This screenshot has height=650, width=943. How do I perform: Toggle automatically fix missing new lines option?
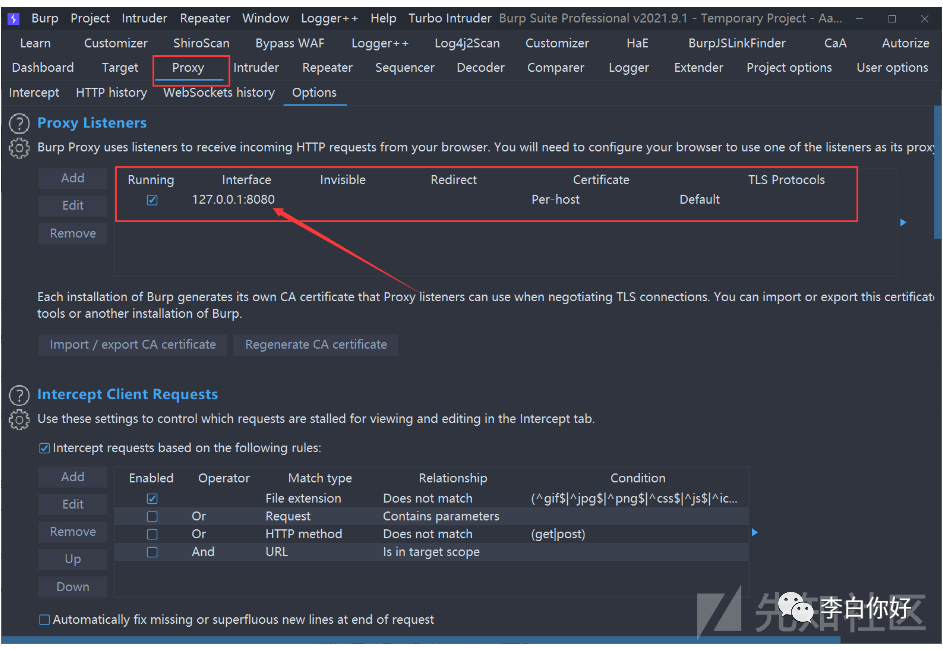45,619
